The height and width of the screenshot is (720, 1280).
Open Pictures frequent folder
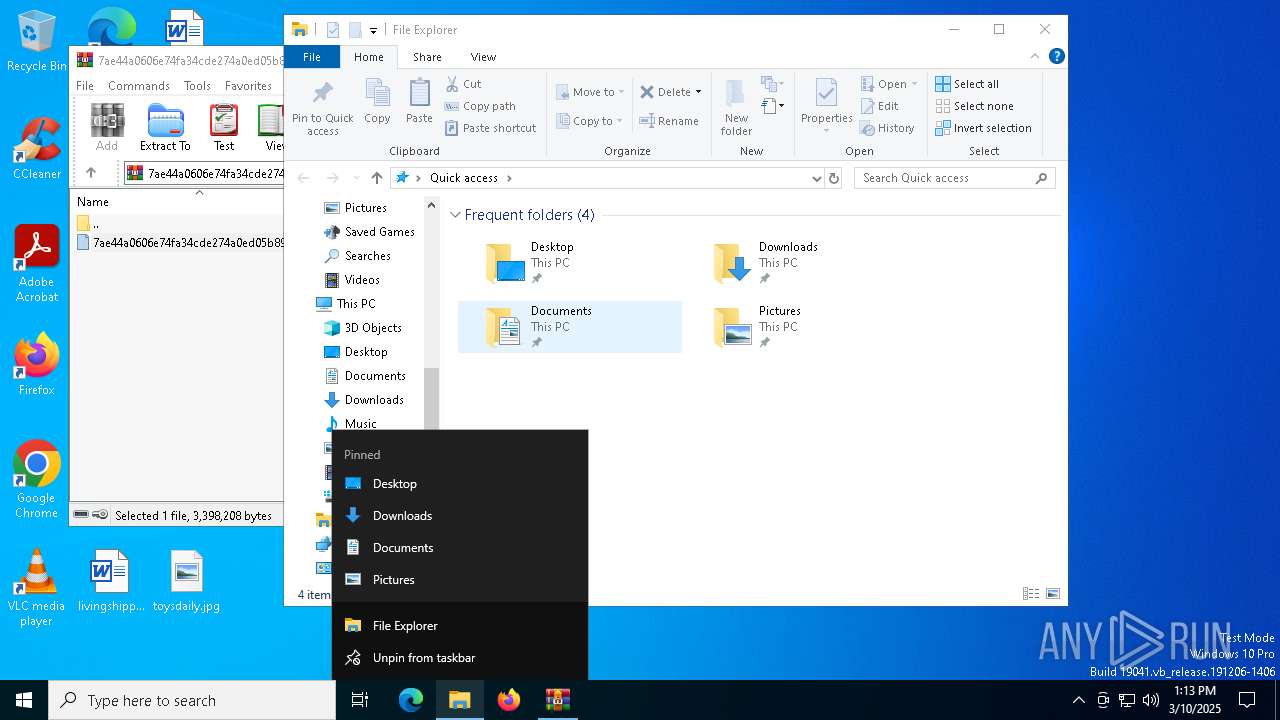797,327
